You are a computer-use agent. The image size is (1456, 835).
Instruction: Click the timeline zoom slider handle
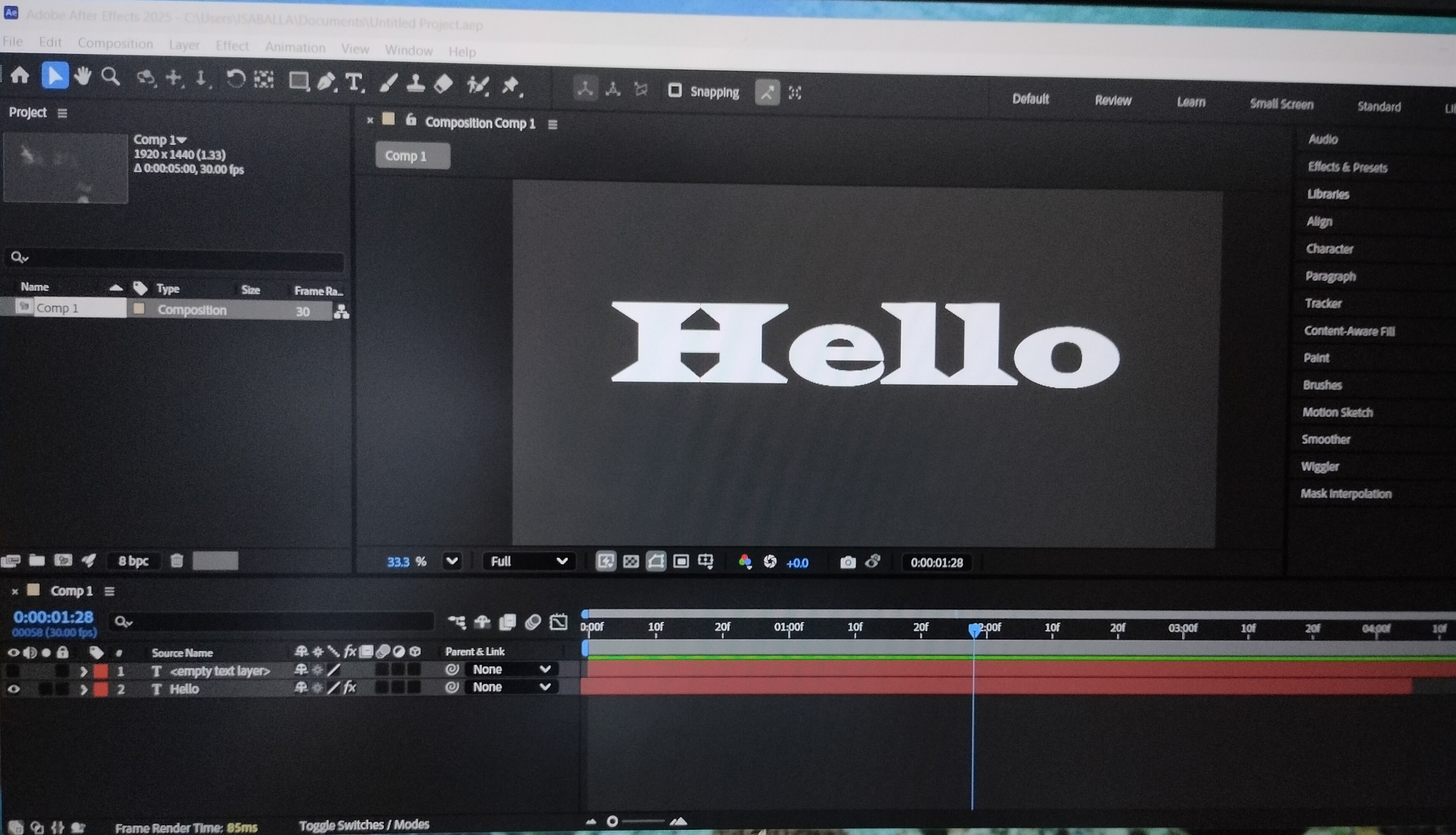[x=612, y=821]
